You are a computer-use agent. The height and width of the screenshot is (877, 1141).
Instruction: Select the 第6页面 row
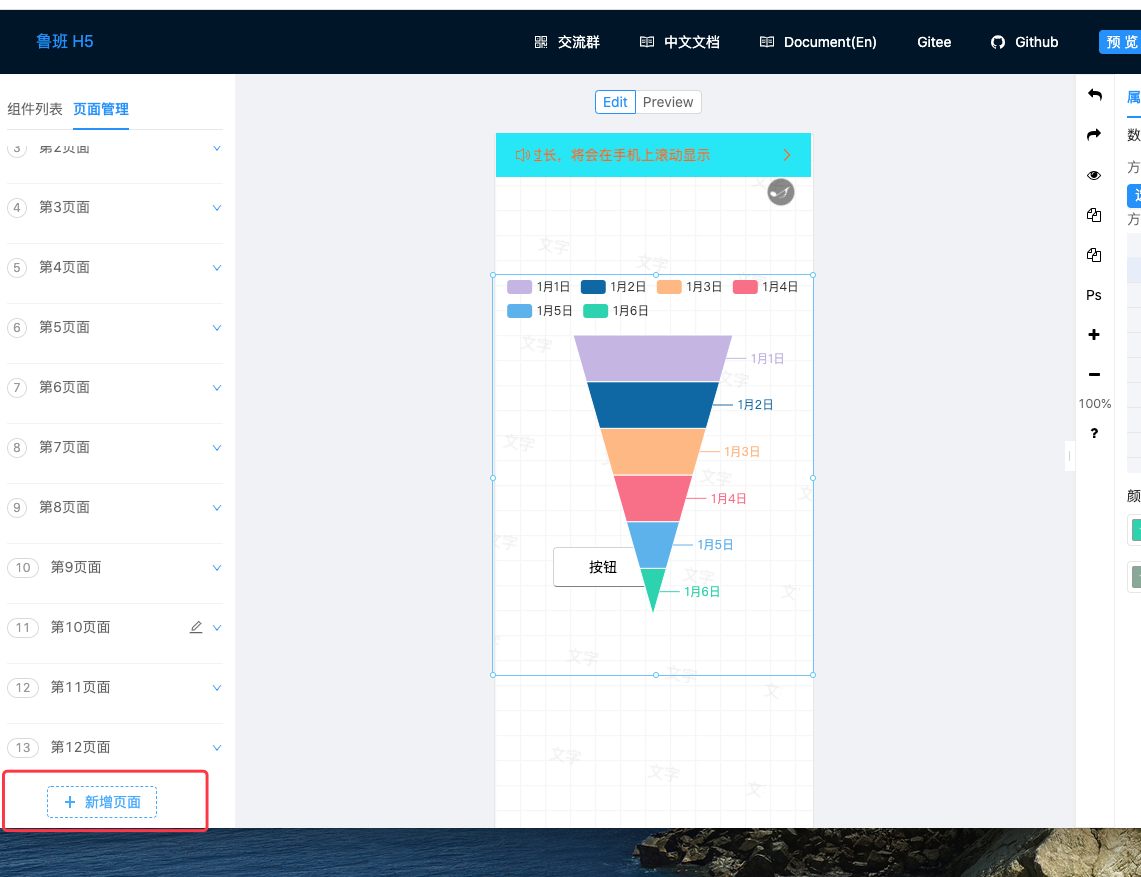tap(115, 387)
